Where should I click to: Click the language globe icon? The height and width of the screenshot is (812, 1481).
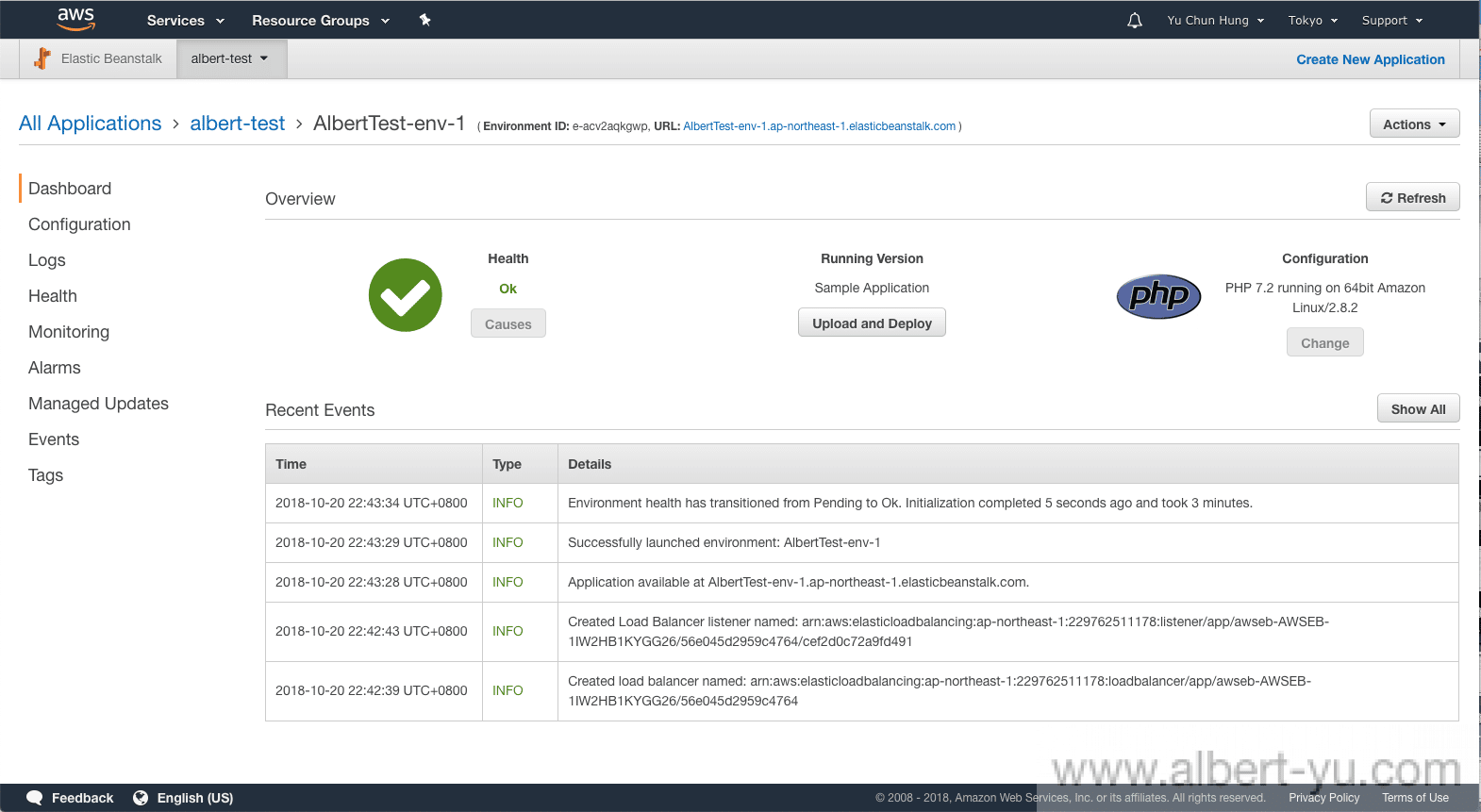point(141,798)
